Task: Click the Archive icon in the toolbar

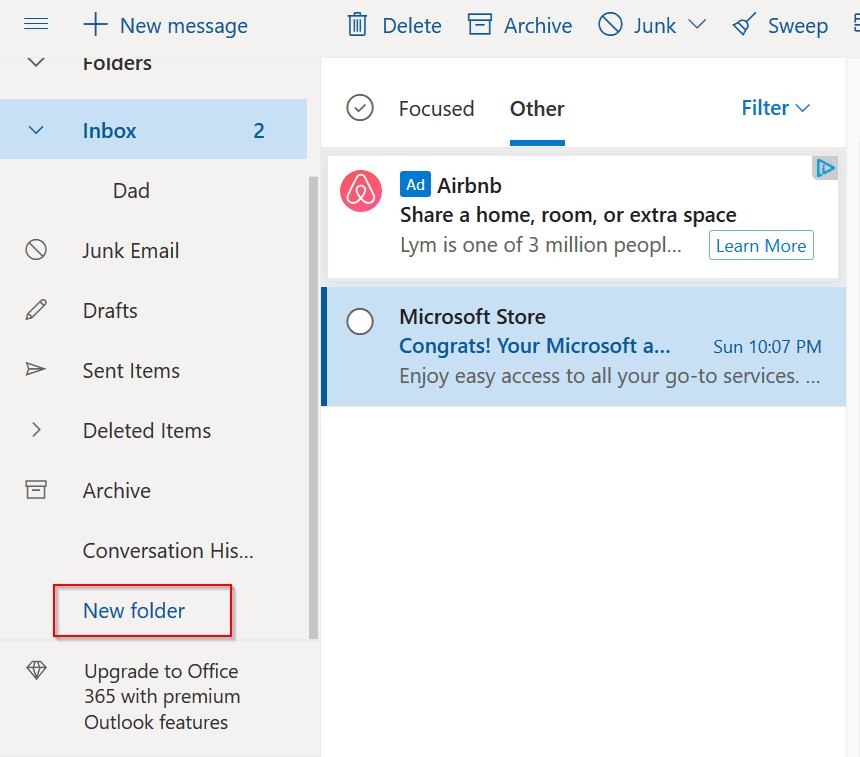Action: point(481,24)
